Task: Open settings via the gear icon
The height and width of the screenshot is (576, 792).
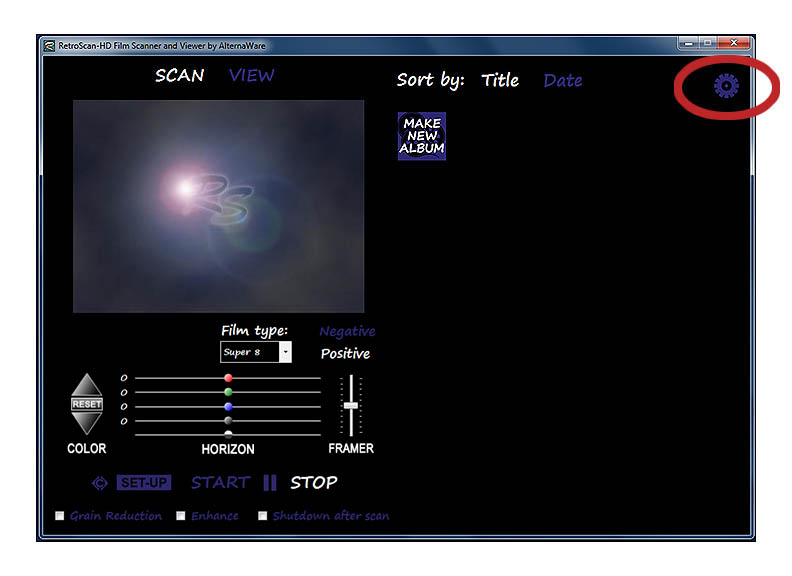Action: tap(726, 87)
